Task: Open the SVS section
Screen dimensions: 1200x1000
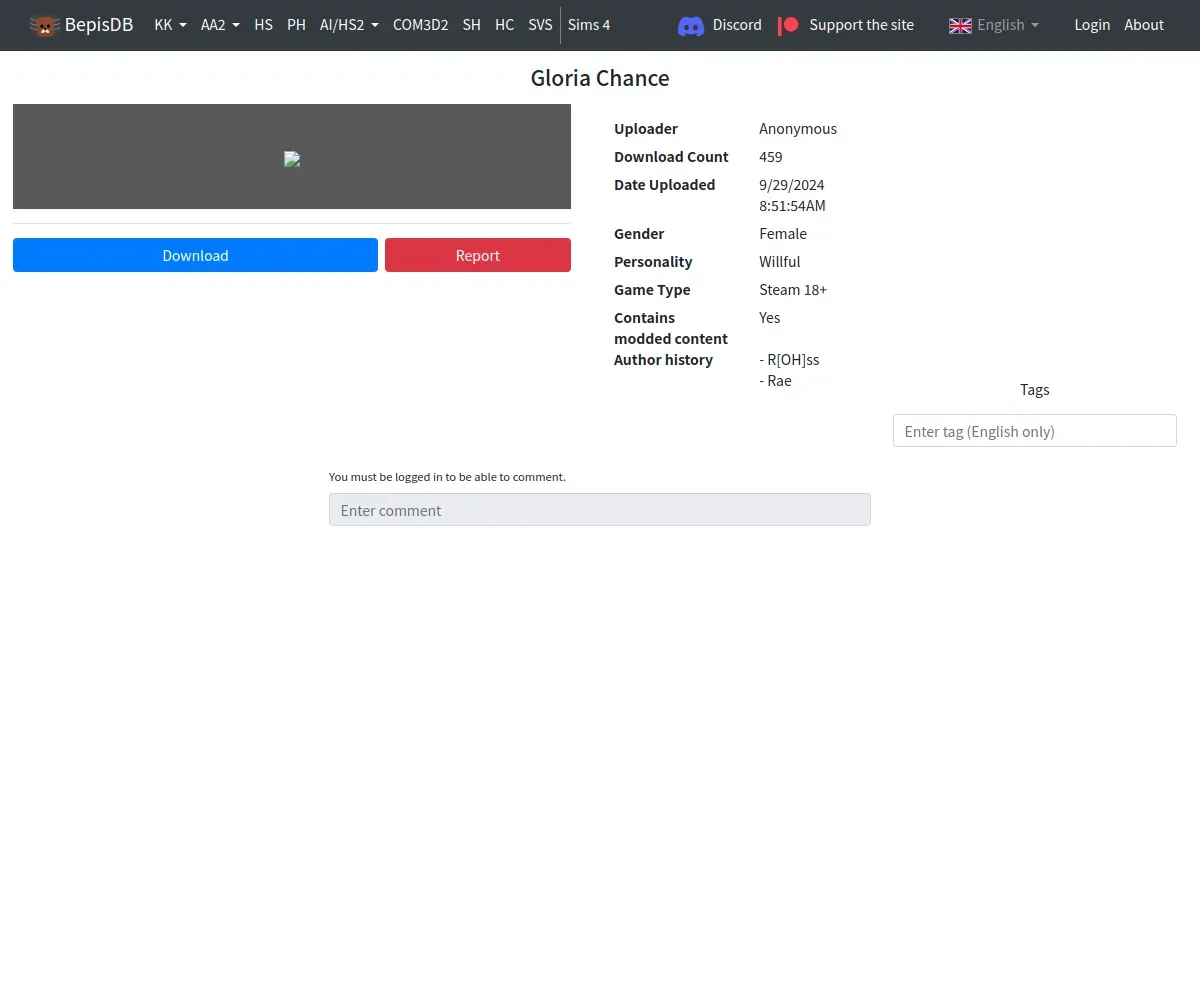Action: click(540, 25)
